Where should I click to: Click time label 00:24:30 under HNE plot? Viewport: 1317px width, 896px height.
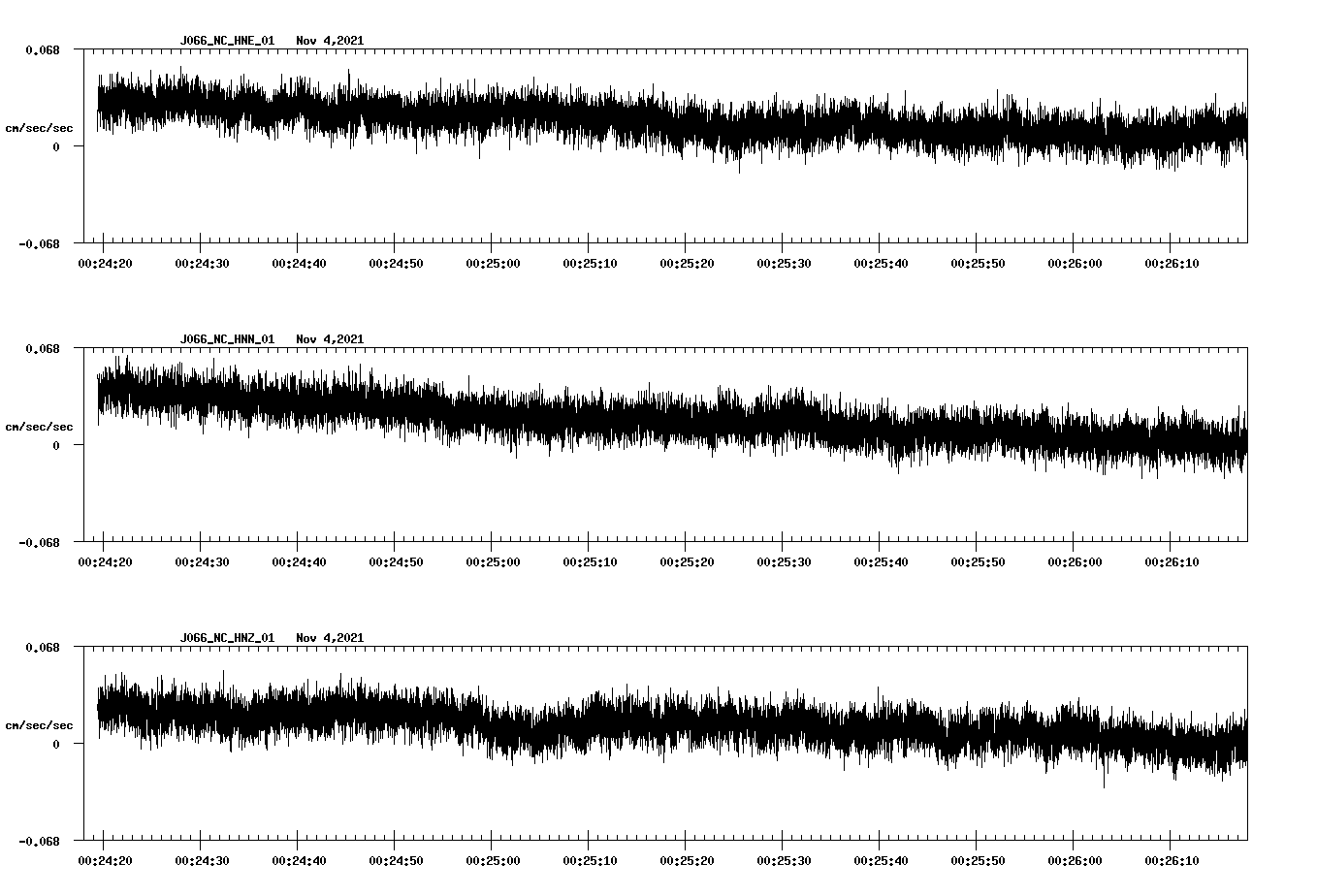pos(202,264)
